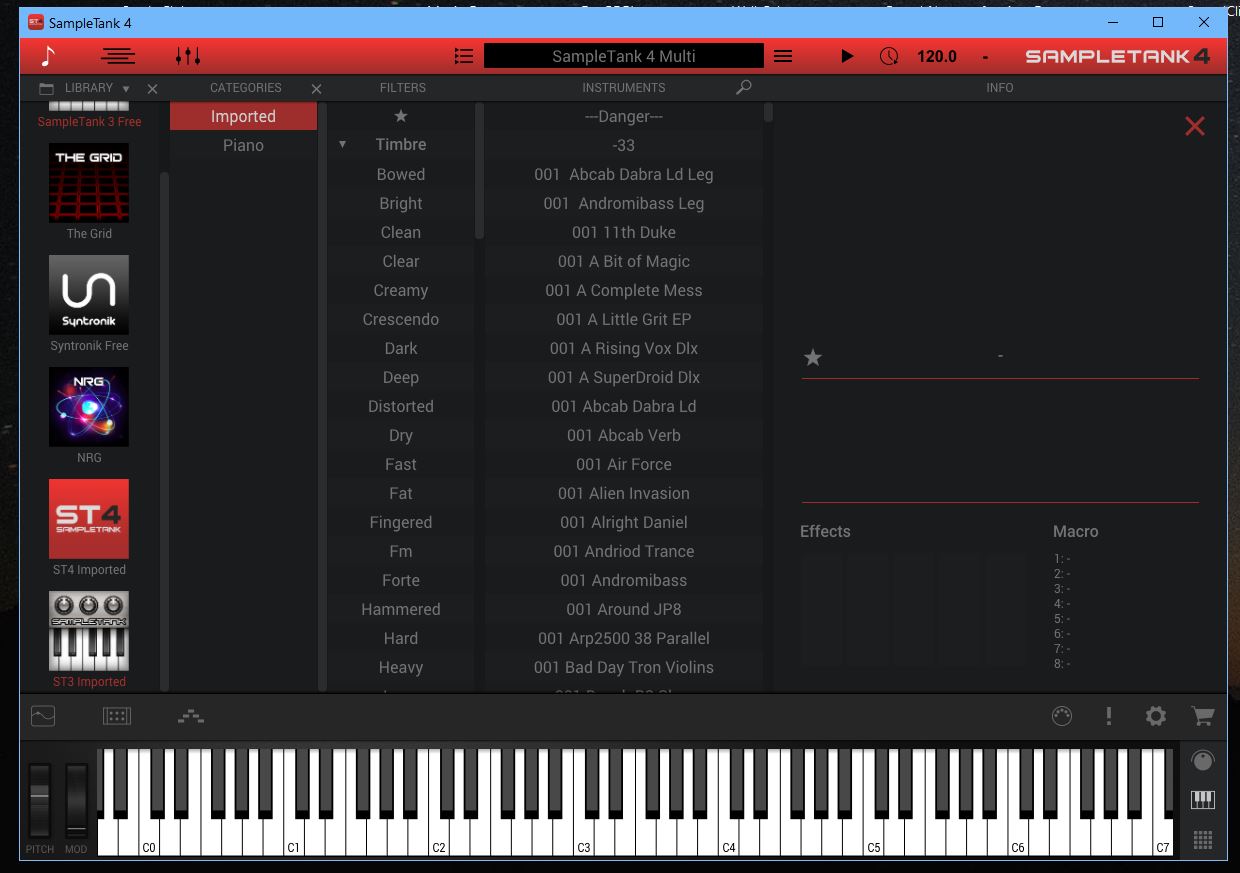Toggle the metronome clock icon
Viewport: 1240px width, 873px height.
tap(889, 56)
